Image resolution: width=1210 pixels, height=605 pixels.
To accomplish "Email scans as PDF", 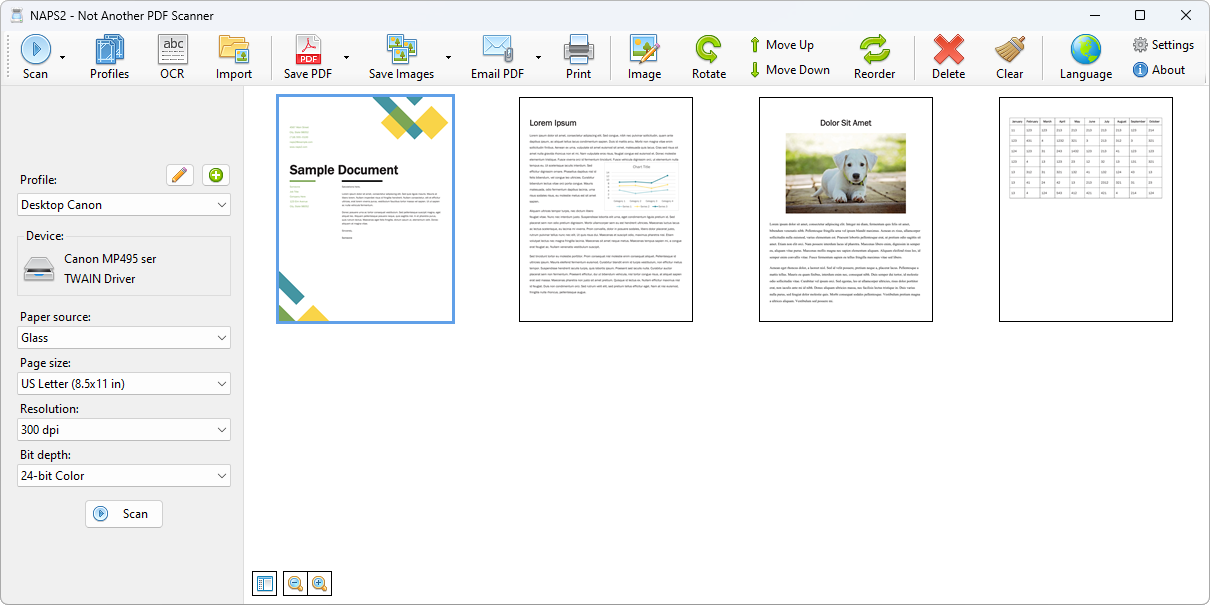I will pyautogui.click(x=496, y=55).
